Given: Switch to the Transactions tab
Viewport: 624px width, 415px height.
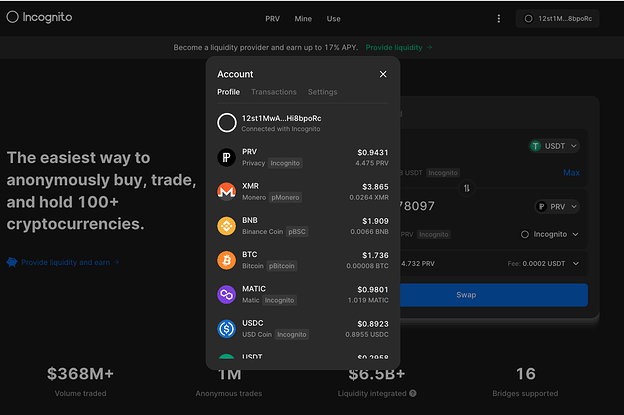Looking at the screenshot, I should tap(273, 92).
